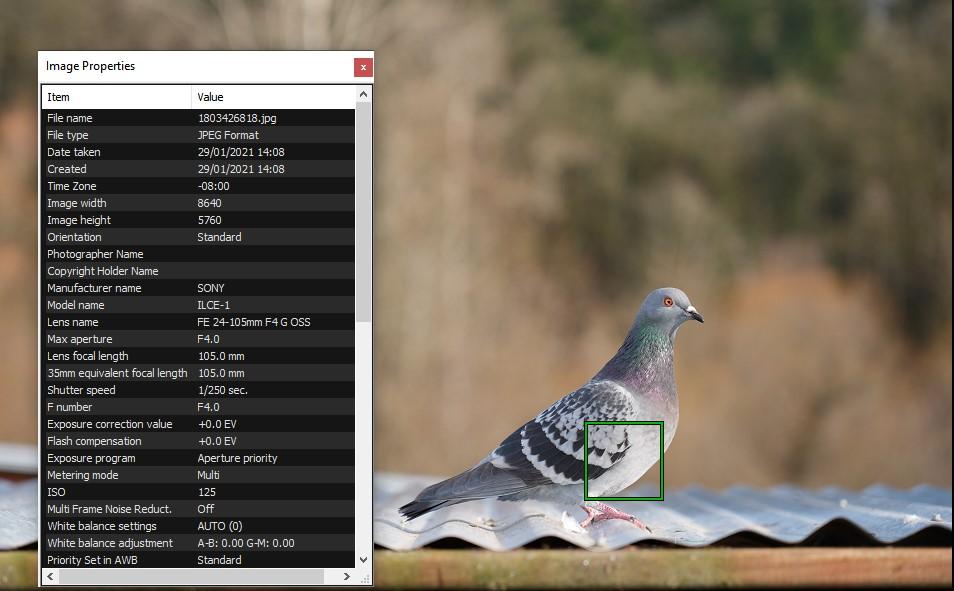Select the SONY manufacturer value
Image resolution: width=954 pixels, height=591 pixels.
(x=211, y=288)
